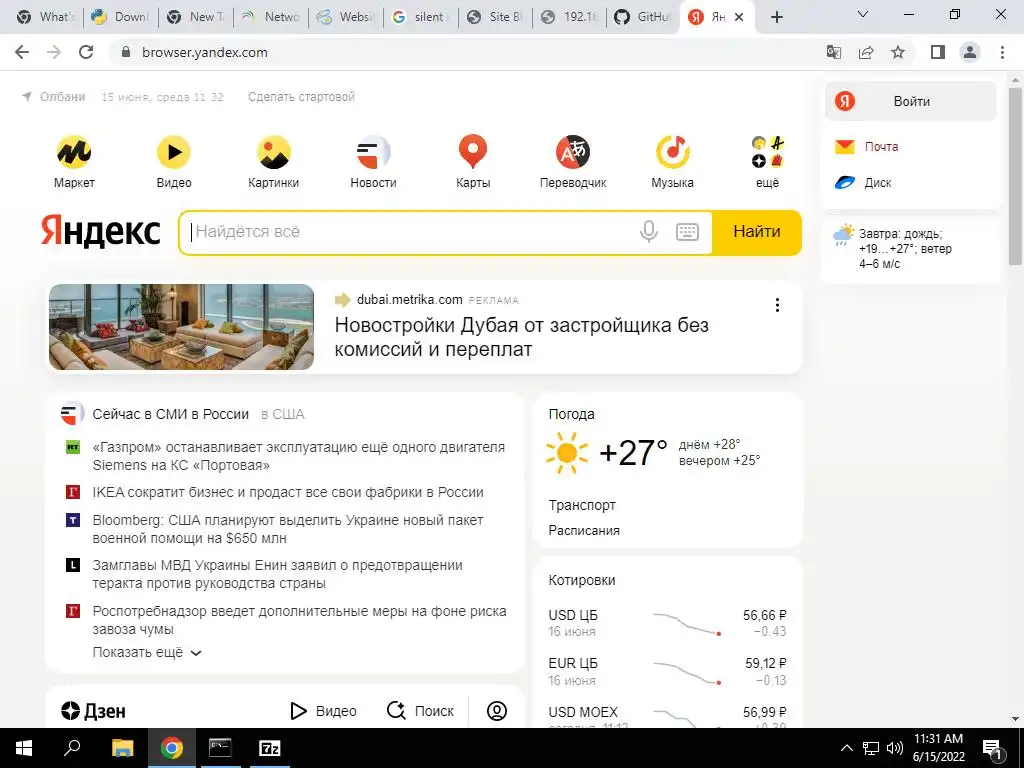Open 7-Zip from taskbar
Image resolution: width=1024 pixels, height=768 pixels.
click(x=270, y=748)
